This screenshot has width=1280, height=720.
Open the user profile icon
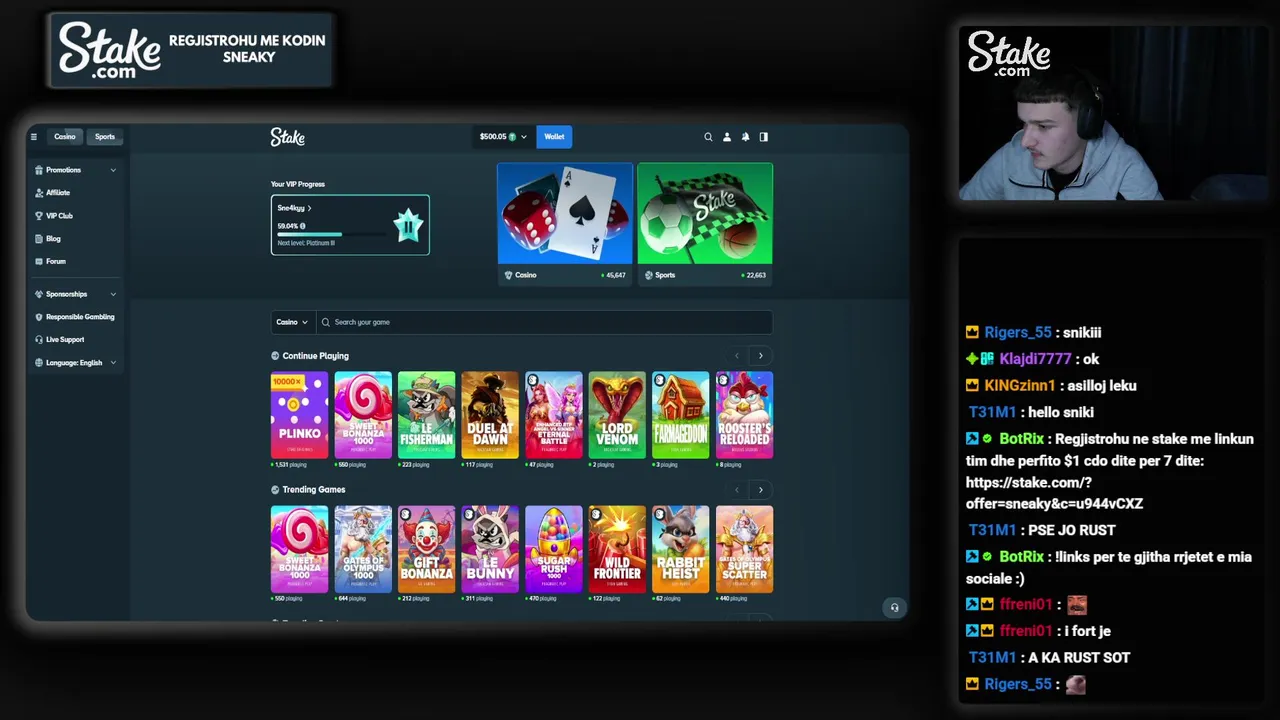coord(727,137)
